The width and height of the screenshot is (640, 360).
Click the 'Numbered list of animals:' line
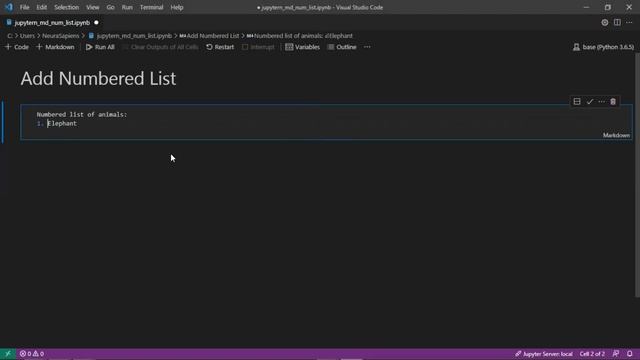(82, 115)
